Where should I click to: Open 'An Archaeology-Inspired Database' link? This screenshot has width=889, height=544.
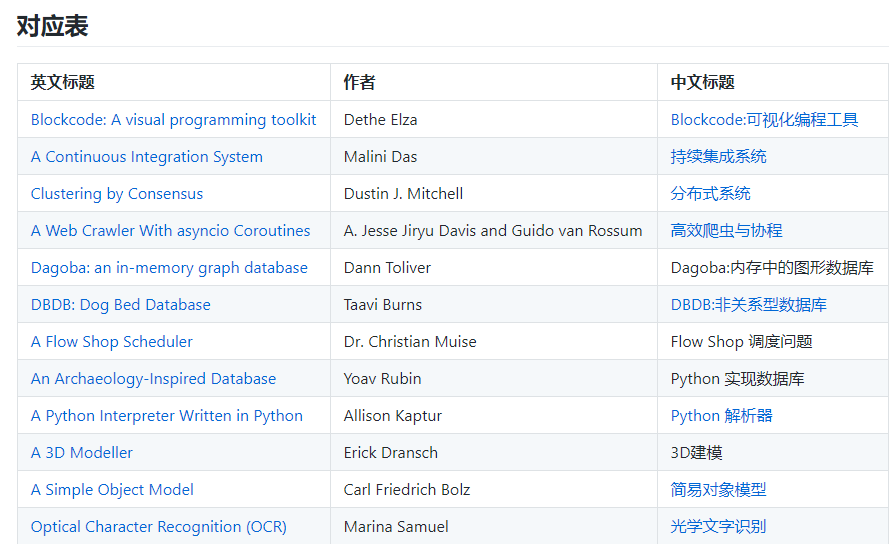pyautogui.click(x=153, y=379)
